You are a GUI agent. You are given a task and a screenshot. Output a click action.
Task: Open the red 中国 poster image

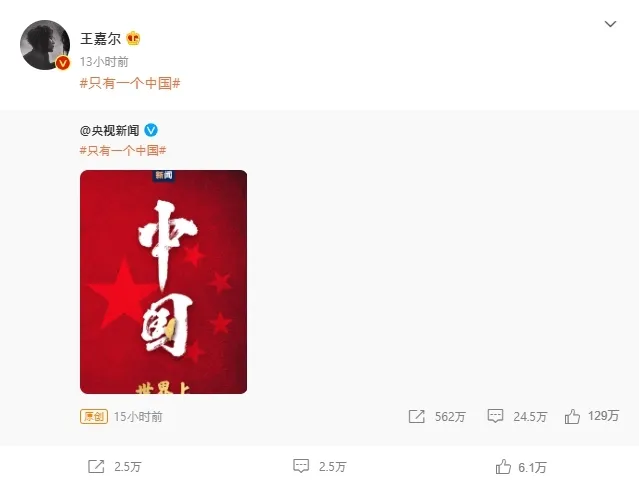[163, 282]
